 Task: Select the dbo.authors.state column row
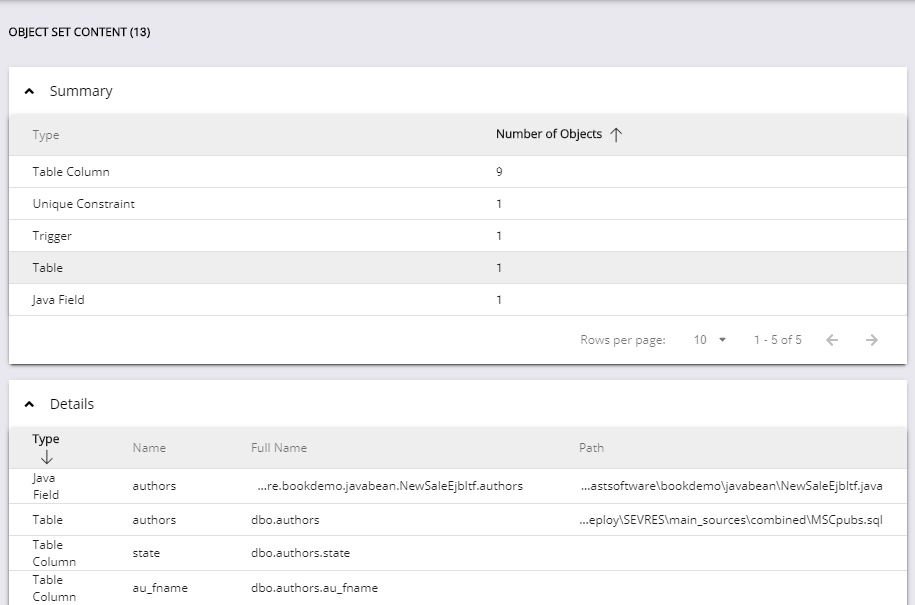coord(300,553)
